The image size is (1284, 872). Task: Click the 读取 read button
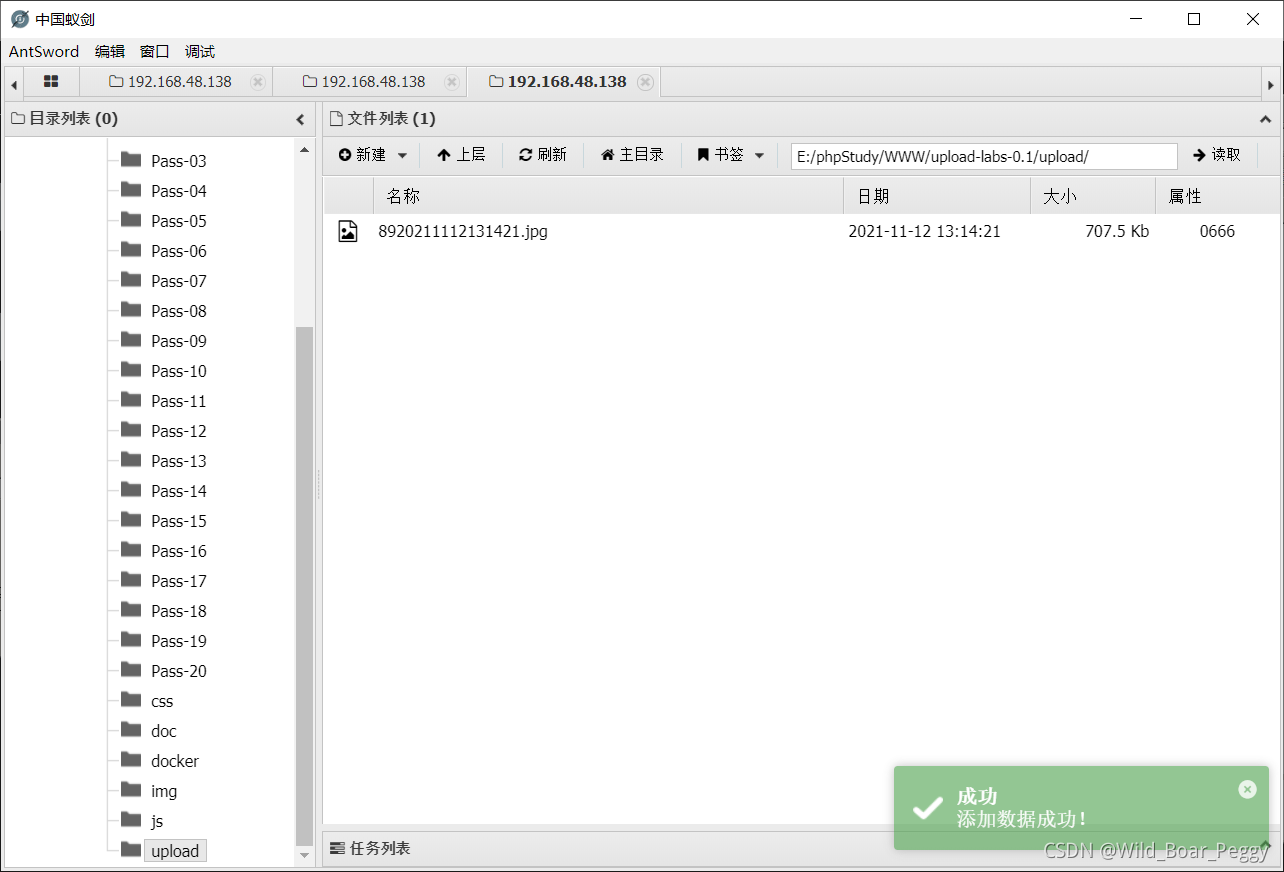(1217, 155)
